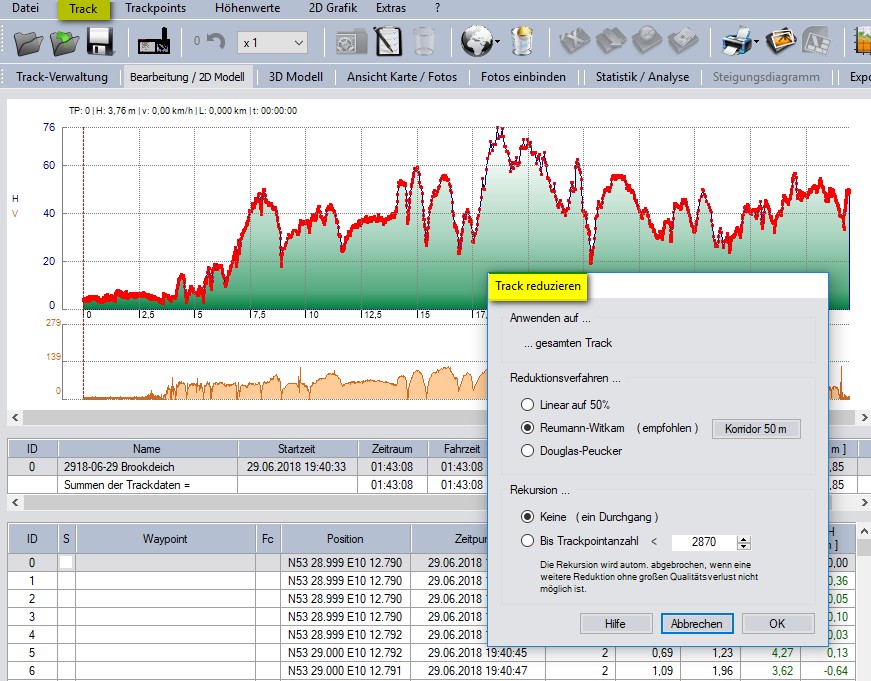Expand the dropdown arrow beside the globe
The width and height of the screenshot is (871, 681).
[497, 43]
